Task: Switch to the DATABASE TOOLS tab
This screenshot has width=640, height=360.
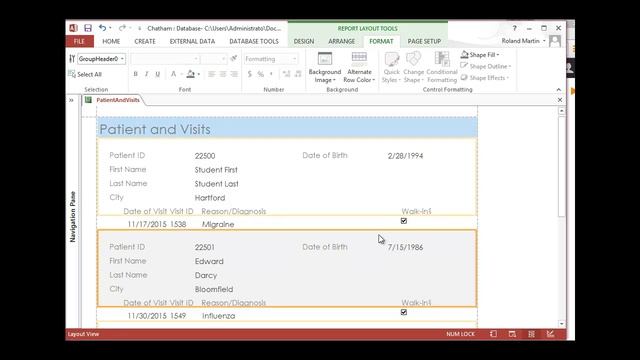Action: coord(254,41)
